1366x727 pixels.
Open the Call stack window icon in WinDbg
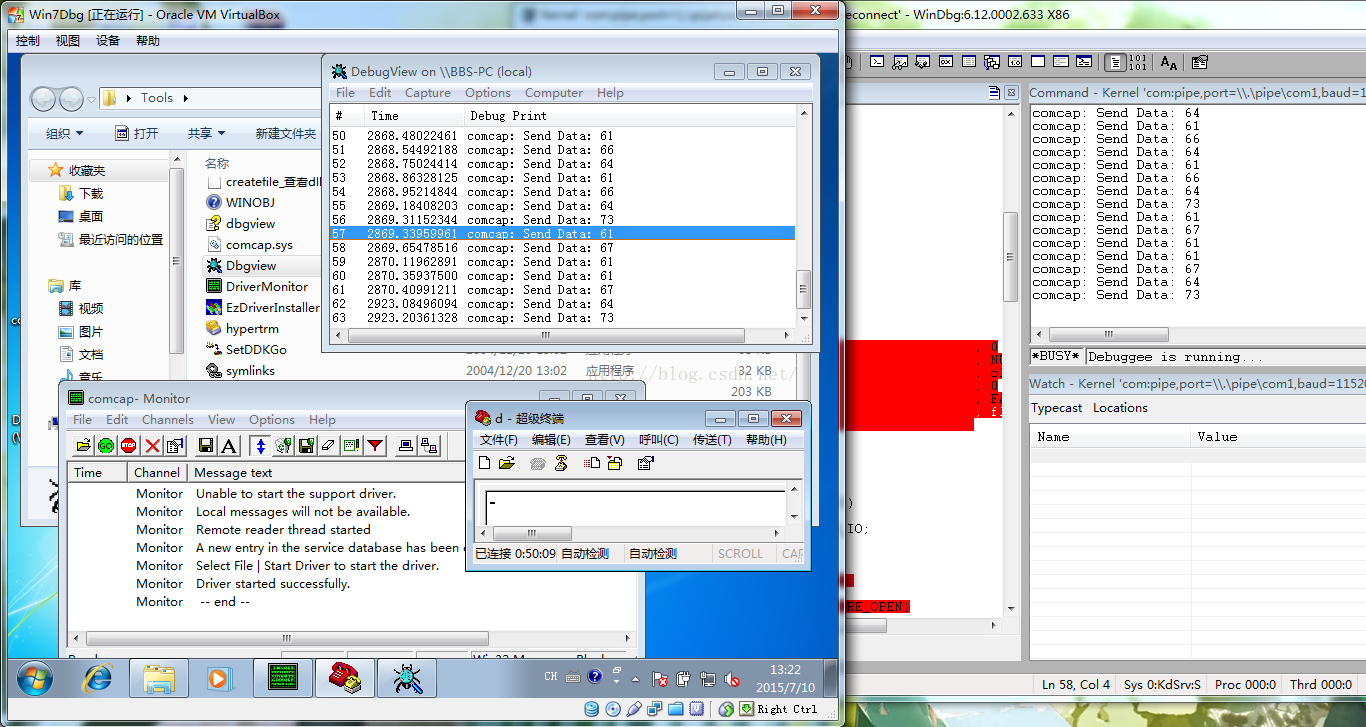992,62
